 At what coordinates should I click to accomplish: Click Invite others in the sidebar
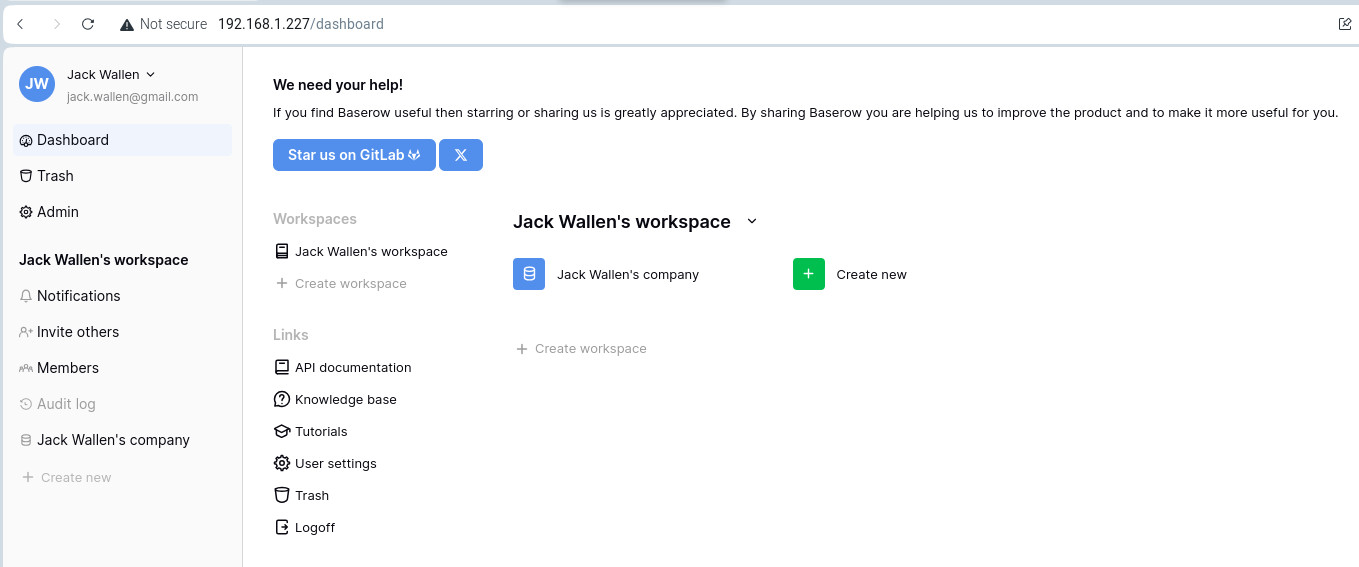pos(78,332)
